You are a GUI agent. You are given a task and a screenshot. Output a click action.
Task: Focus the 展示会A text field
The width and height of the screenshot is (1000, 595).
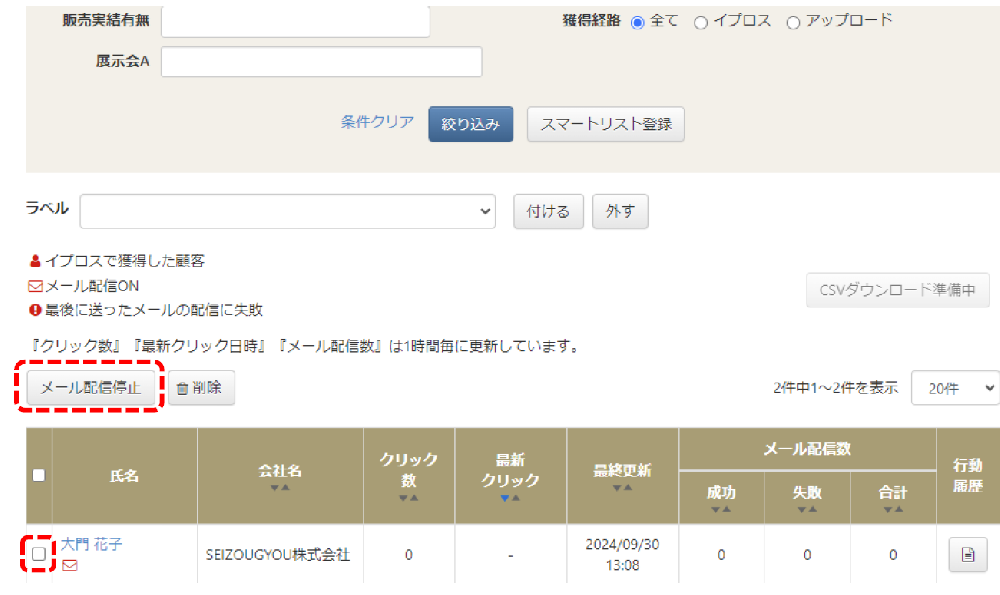321,62
